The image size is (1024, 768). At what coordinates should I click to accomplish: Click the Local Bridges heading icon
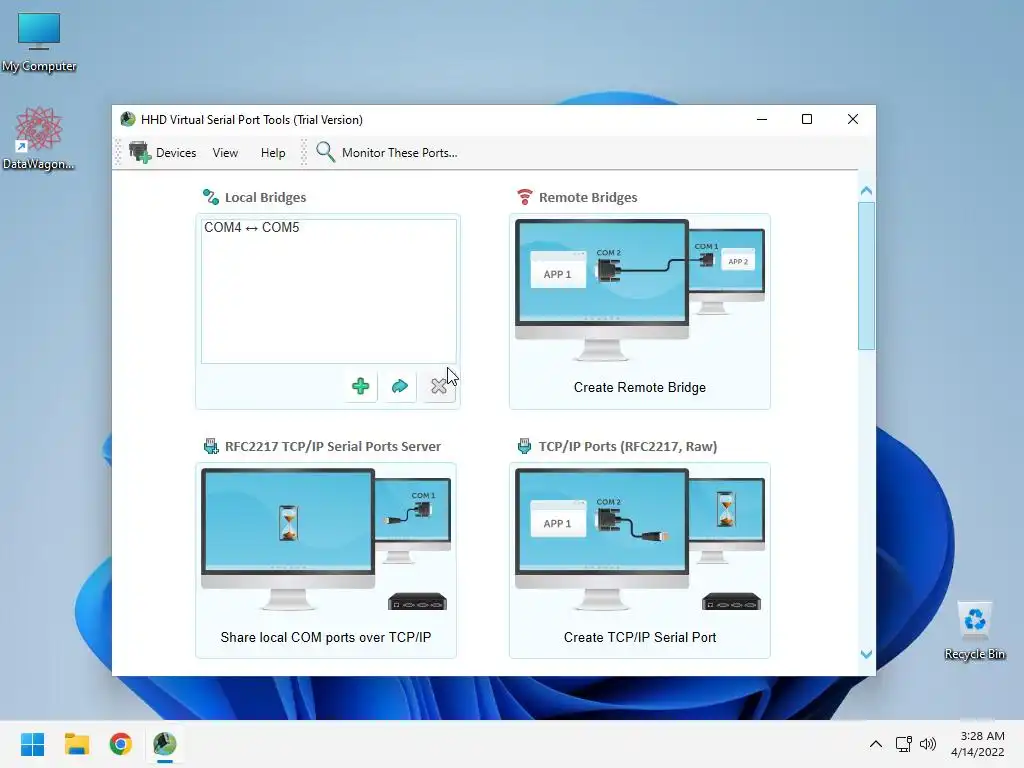[210, 197]
